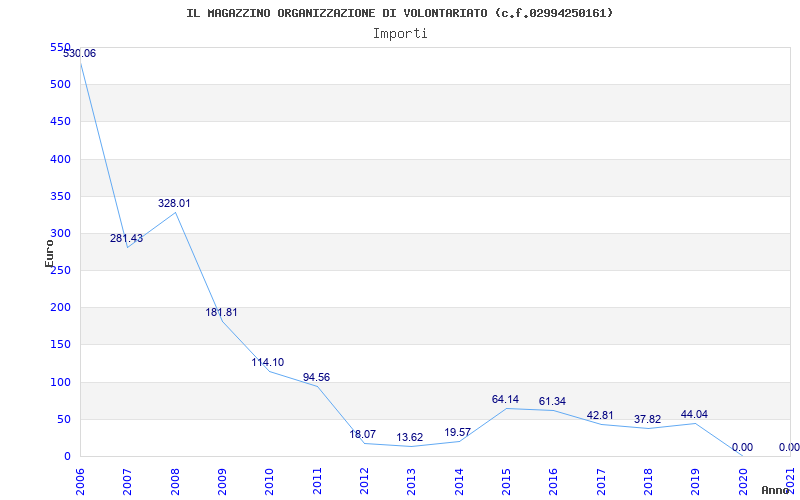Click the 550 y-axis tick label

point(60,47)
